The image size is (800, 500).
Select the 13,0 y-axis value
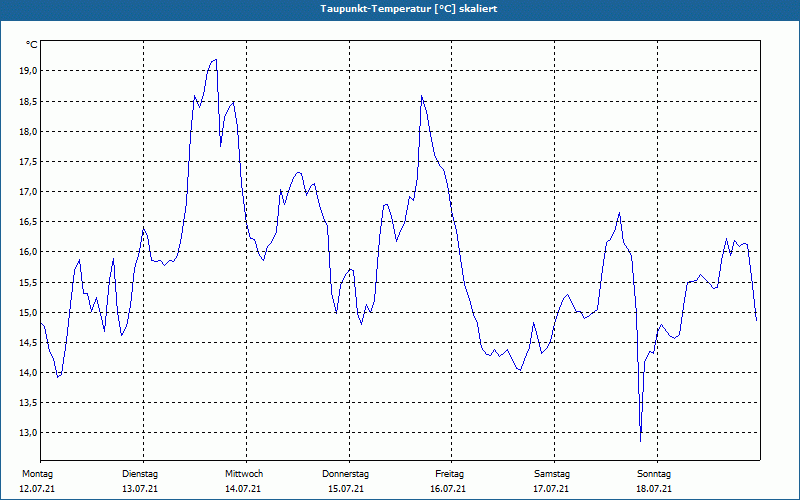pos(28,433)
